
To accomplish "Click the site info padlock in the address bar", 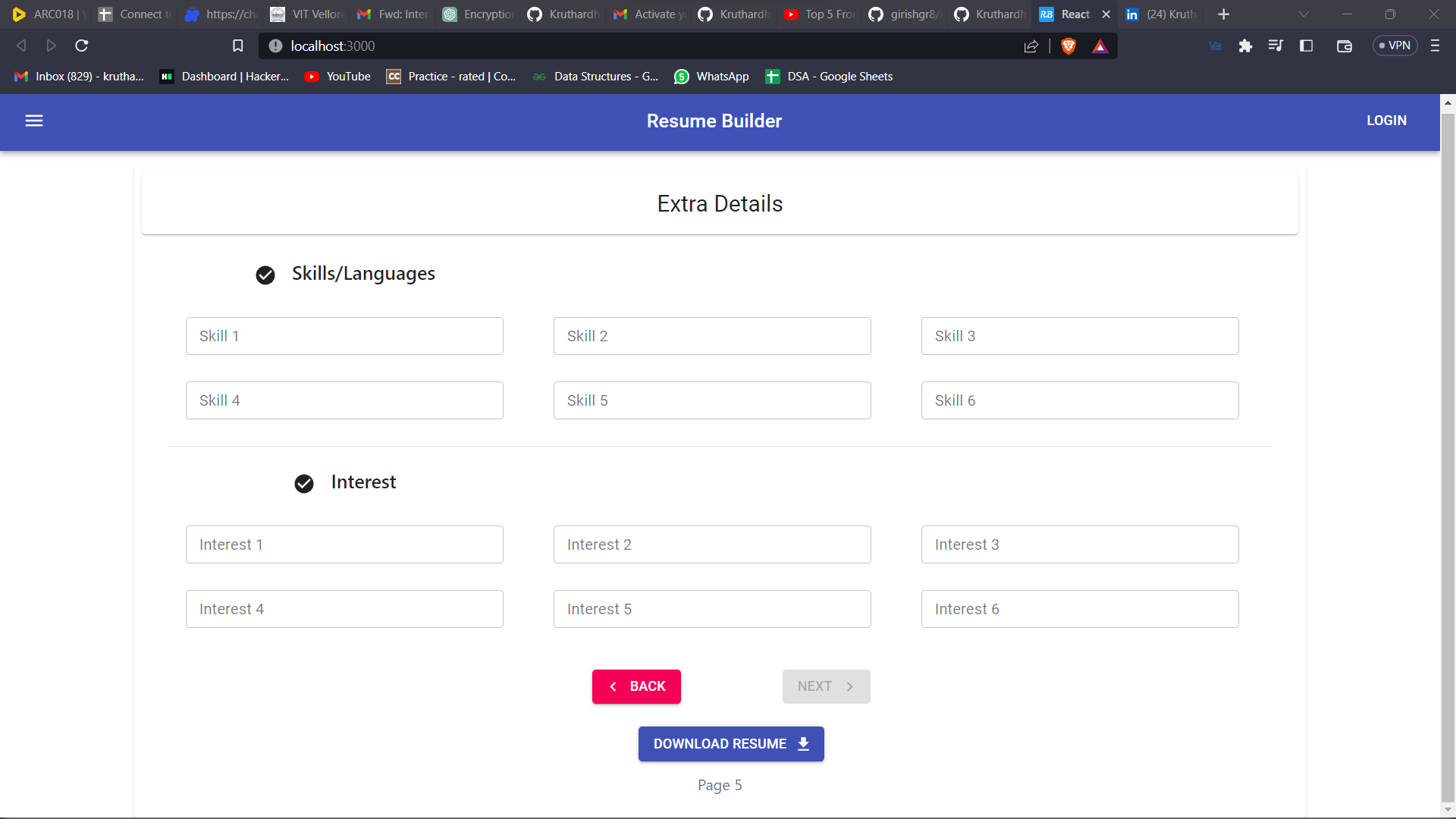I will (275, 45).
